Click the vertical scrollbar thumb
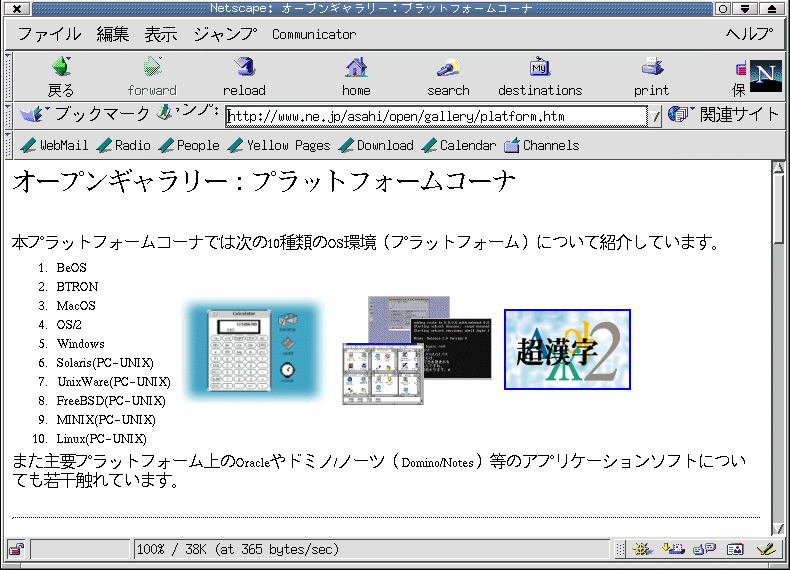 tap(778, 208)
